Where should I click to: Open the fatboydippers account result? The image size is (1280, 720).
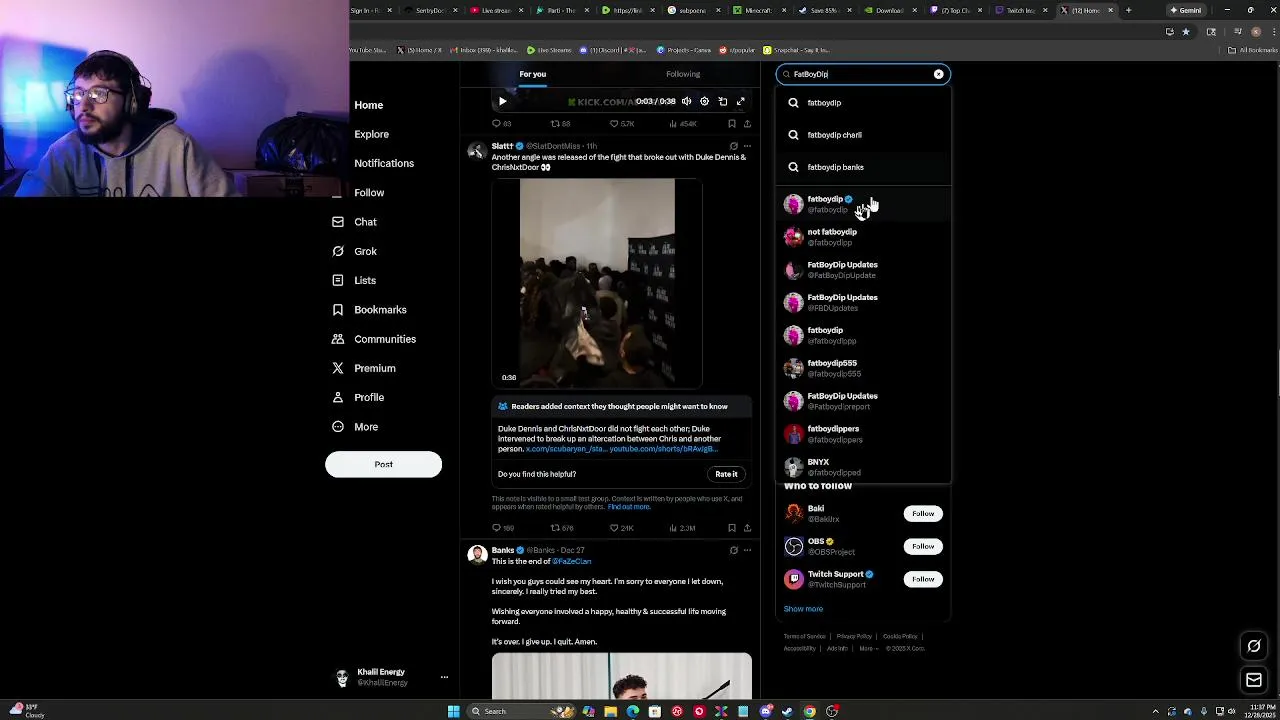[863, 434]
